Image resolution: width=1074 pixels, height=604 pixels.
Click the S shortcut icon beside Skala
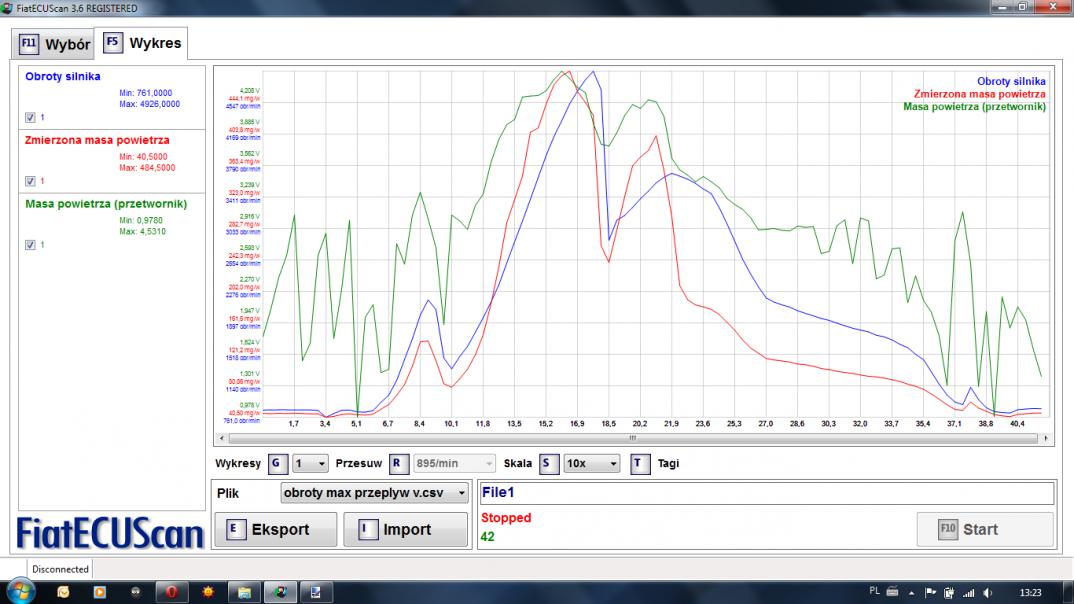click(549, 464)
